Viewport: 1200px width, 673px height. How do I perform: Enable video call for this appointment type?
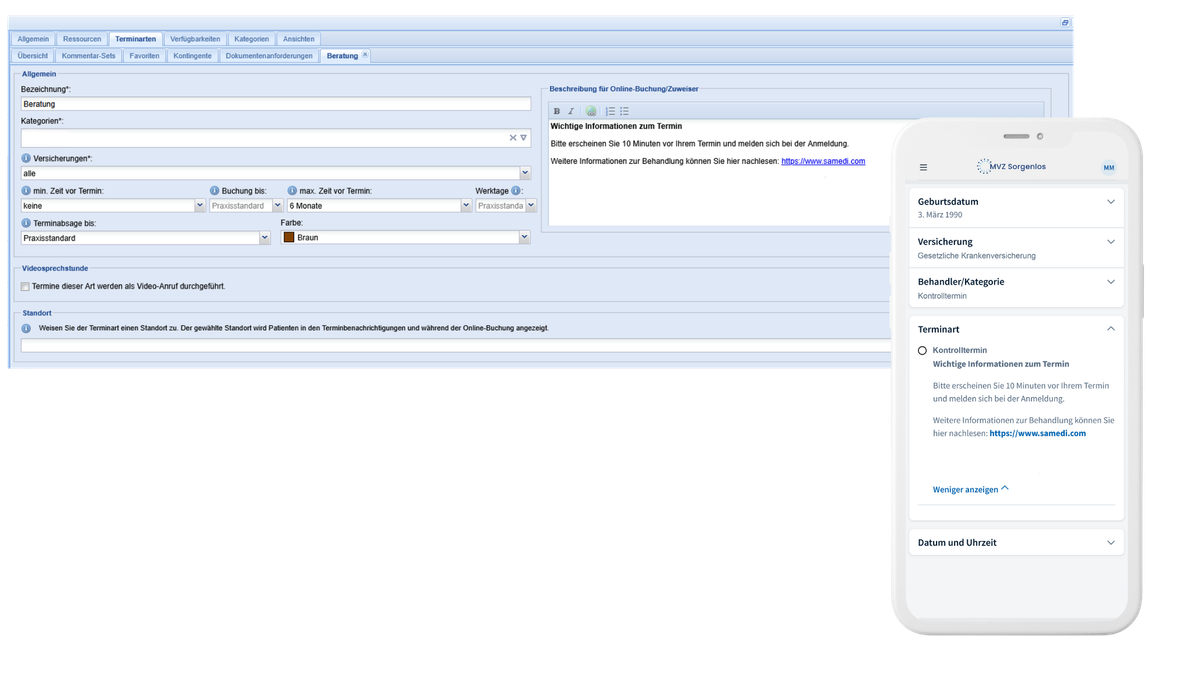pyautogui.click(x=26, y=286)
